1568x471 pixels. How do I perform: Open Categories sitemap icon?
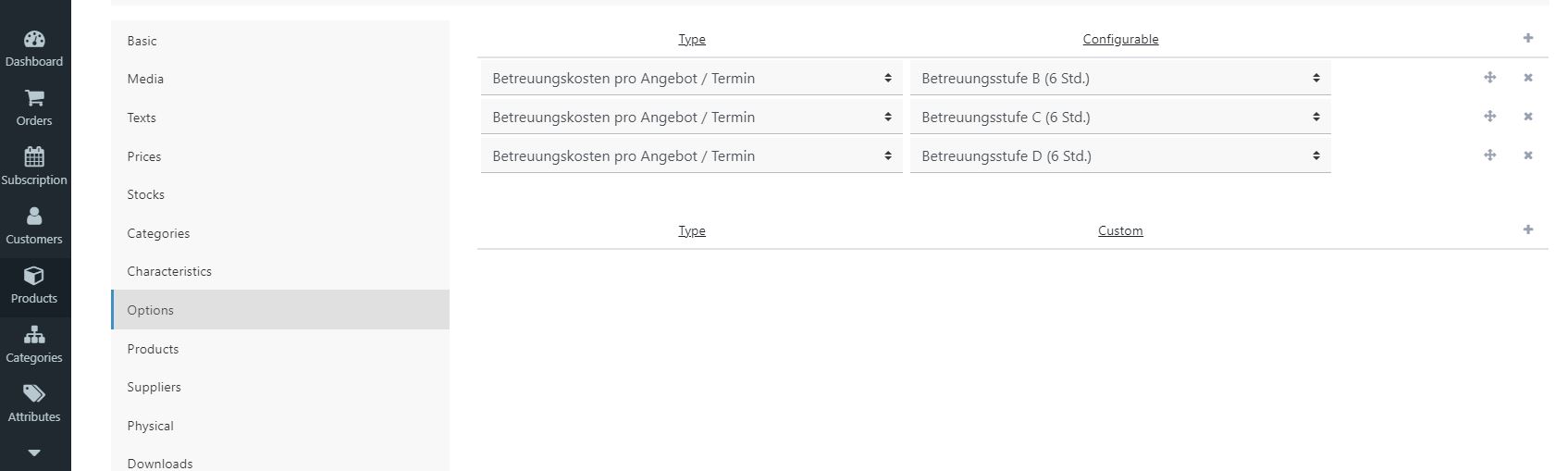click(34, 334)
